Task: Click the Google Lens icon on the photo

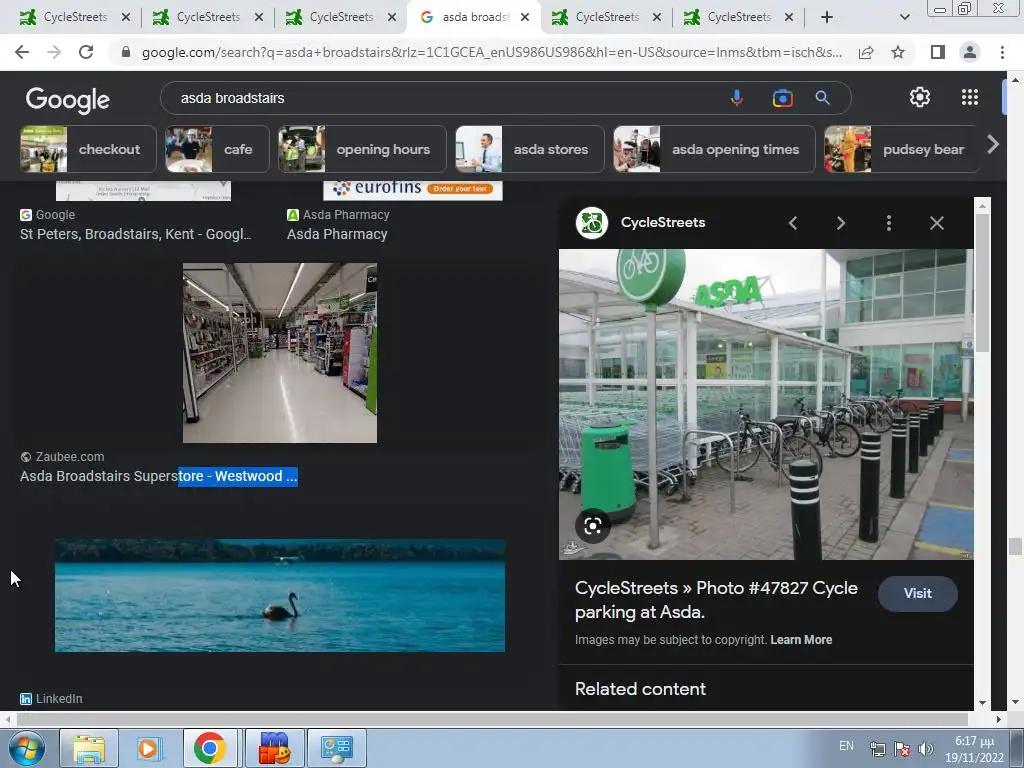Action: click(593, 526)
